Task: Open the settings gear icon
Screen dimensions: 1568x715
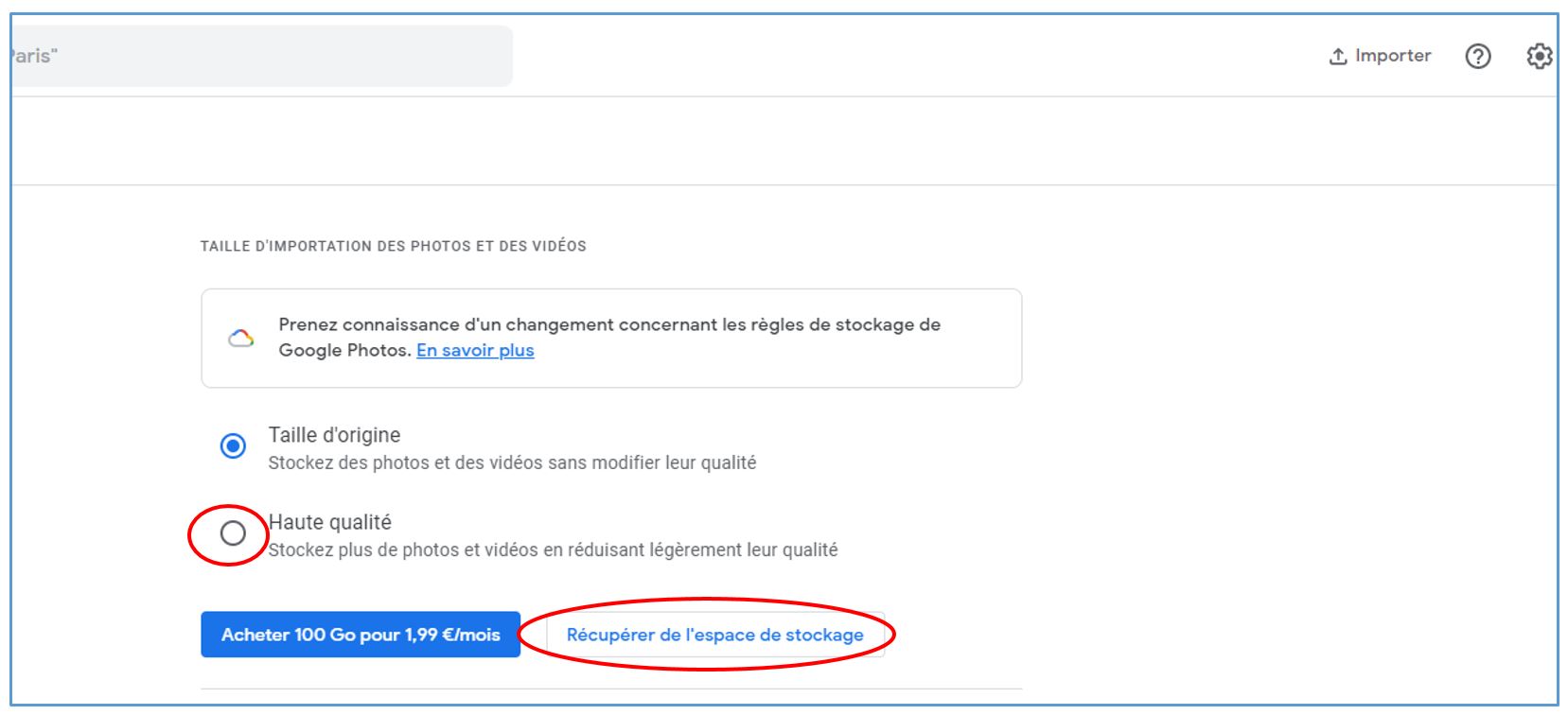Action: tap(1540, 57)
